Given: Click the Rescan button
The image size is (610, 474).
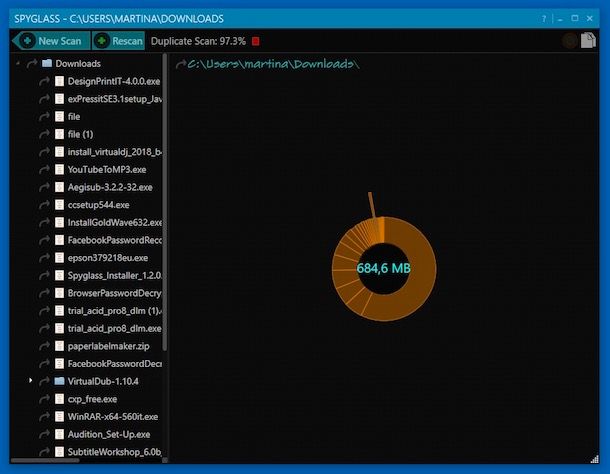Looking at the screenshot, I should (119, 41).
